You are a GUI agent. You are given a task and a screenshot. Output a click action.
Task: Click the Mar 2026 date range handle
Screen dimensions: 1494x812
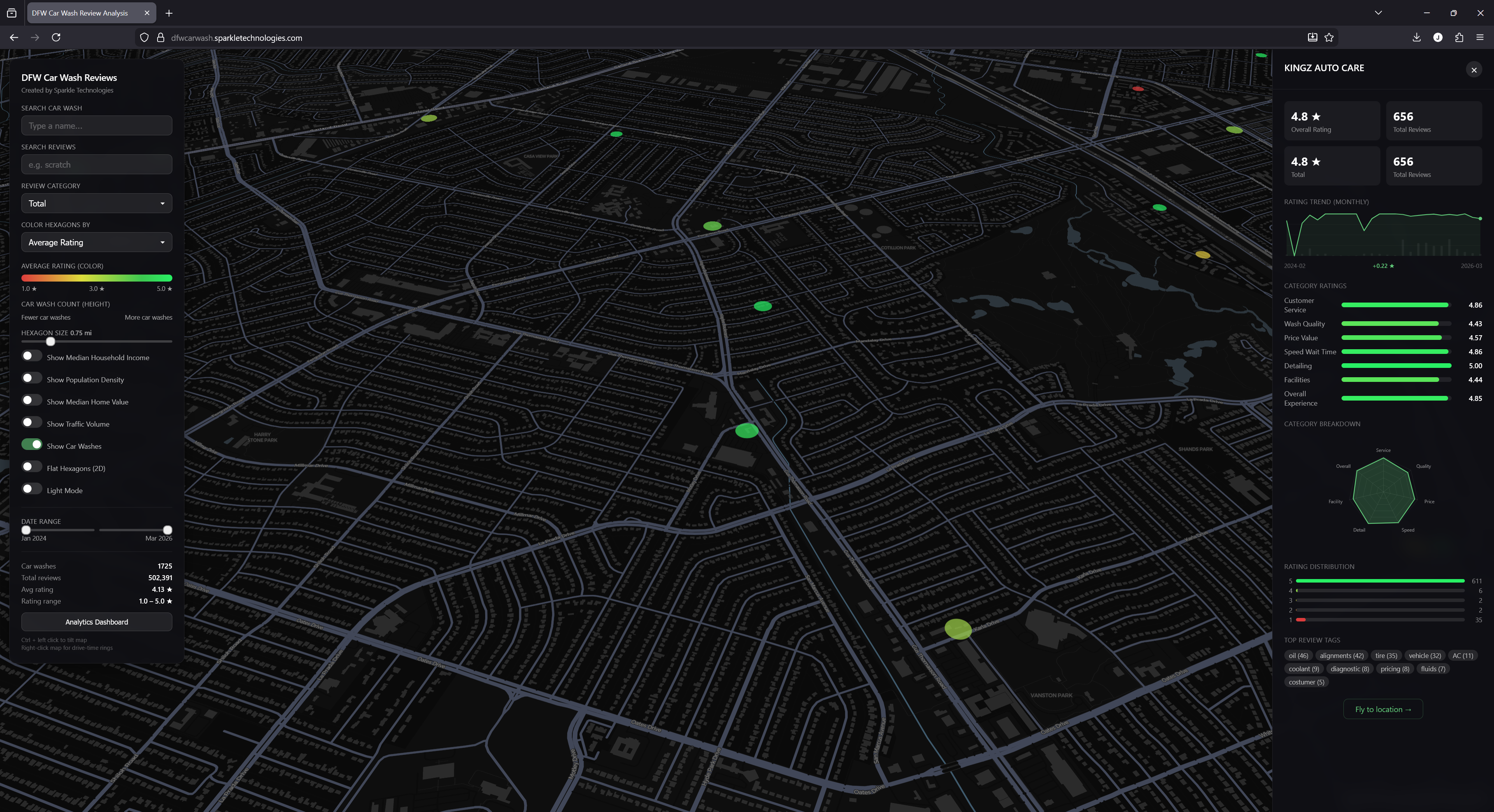click(168, 530)
